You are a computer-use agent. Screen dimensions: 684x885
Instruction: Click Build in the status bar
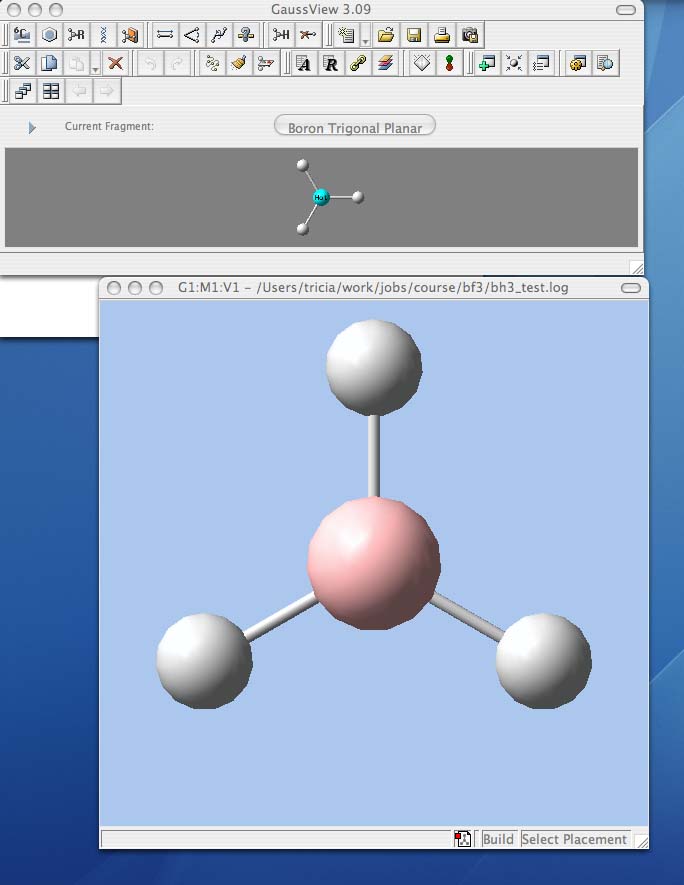click(x=498, y=839)
